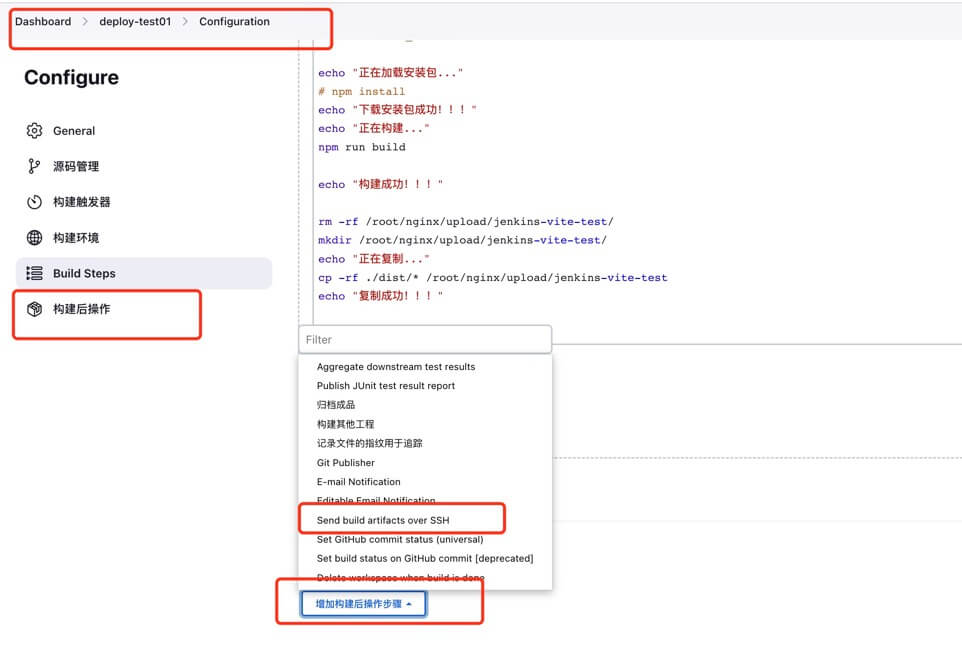Screen dimensions: 962x650
Task: Click the General gear icon in sidebar
Action: (35, 131)
